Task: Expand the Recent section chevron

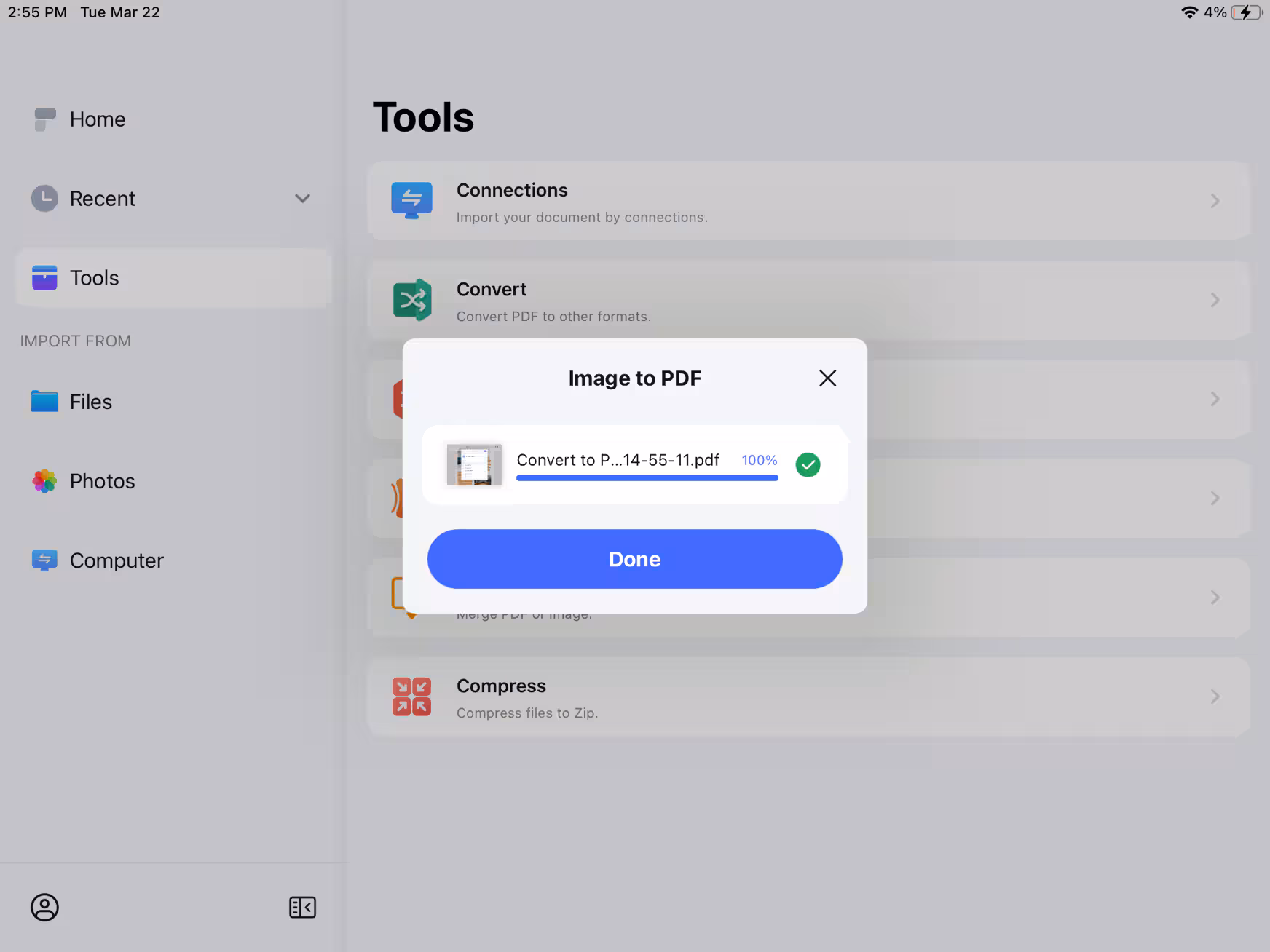Action: click(x=302, y=199)
